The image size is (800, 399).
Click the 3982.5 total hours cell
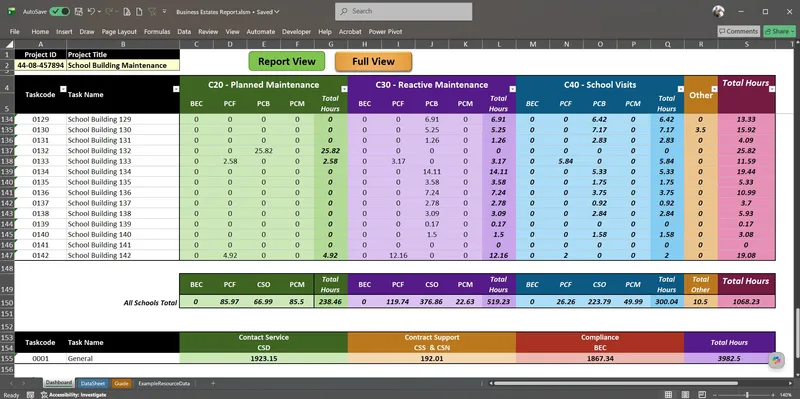[x=729, y=358]
